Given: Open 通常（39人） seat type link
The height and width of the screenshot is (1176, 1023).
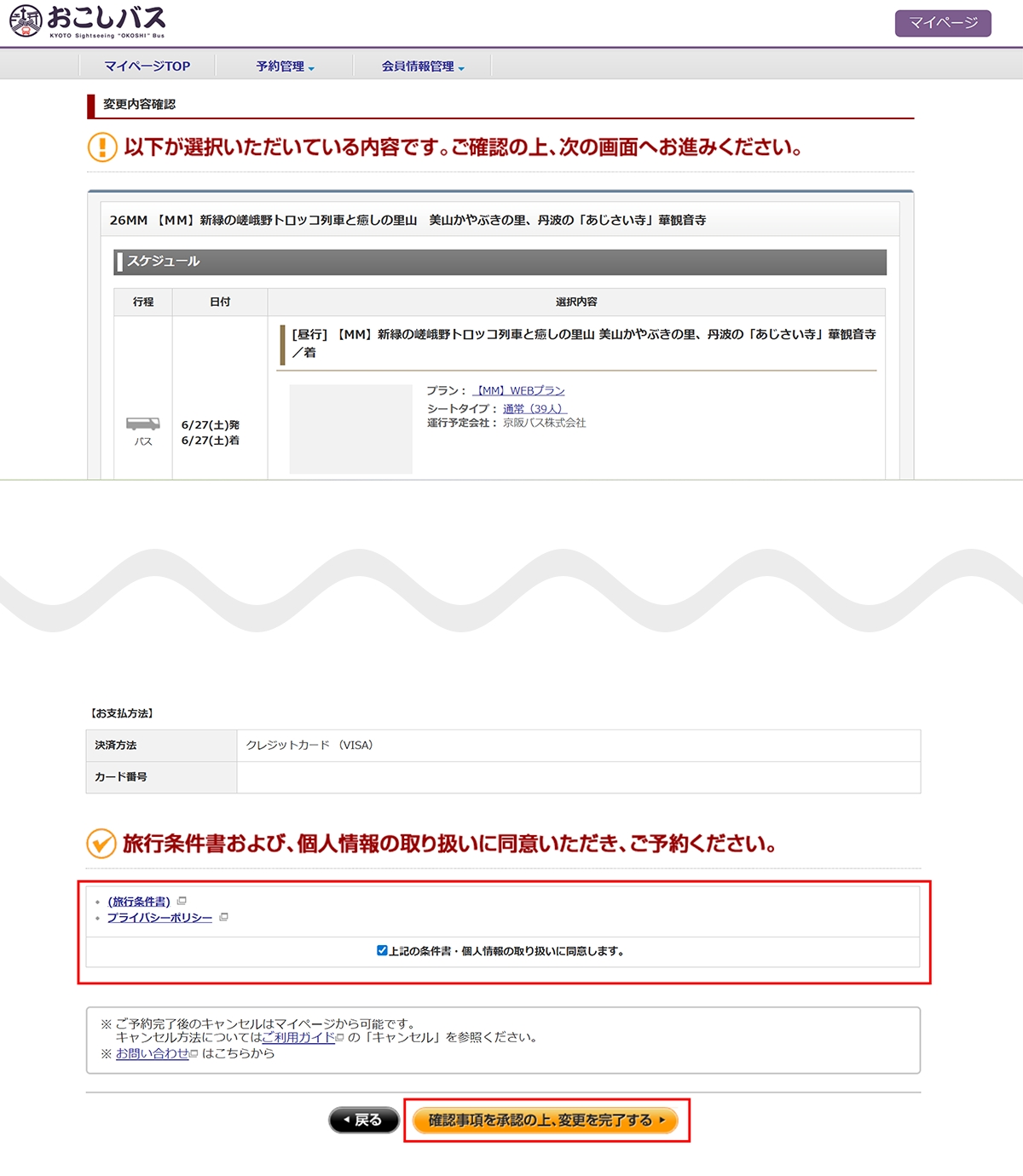Looking at the screenshot, I should point(535,408).
